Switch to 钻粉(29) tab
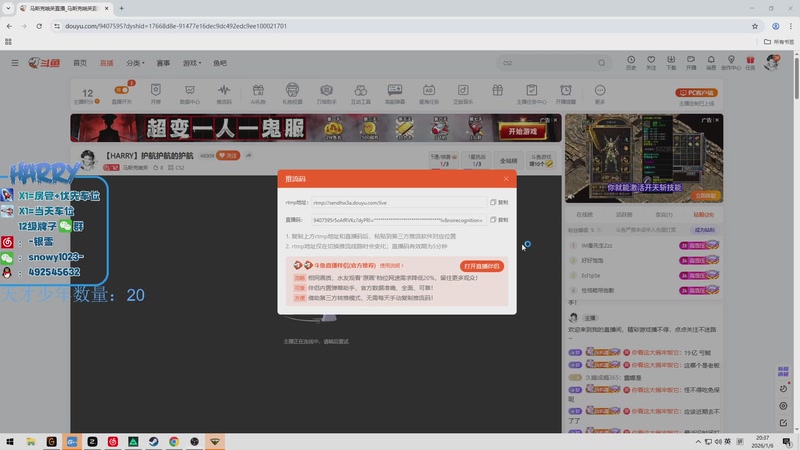 click(704, 214)
